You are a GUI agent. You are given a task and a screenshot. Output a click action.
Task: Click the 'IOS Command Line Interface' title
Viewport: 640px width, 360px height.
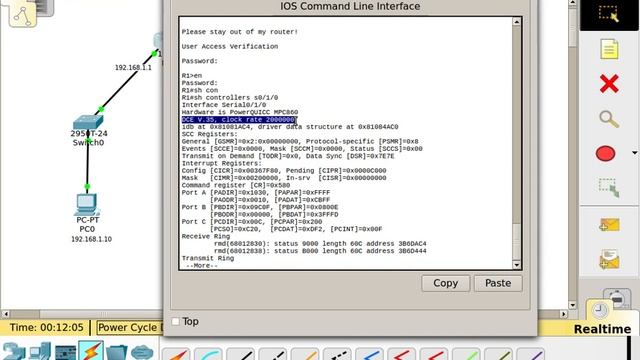tap(350, 7)
